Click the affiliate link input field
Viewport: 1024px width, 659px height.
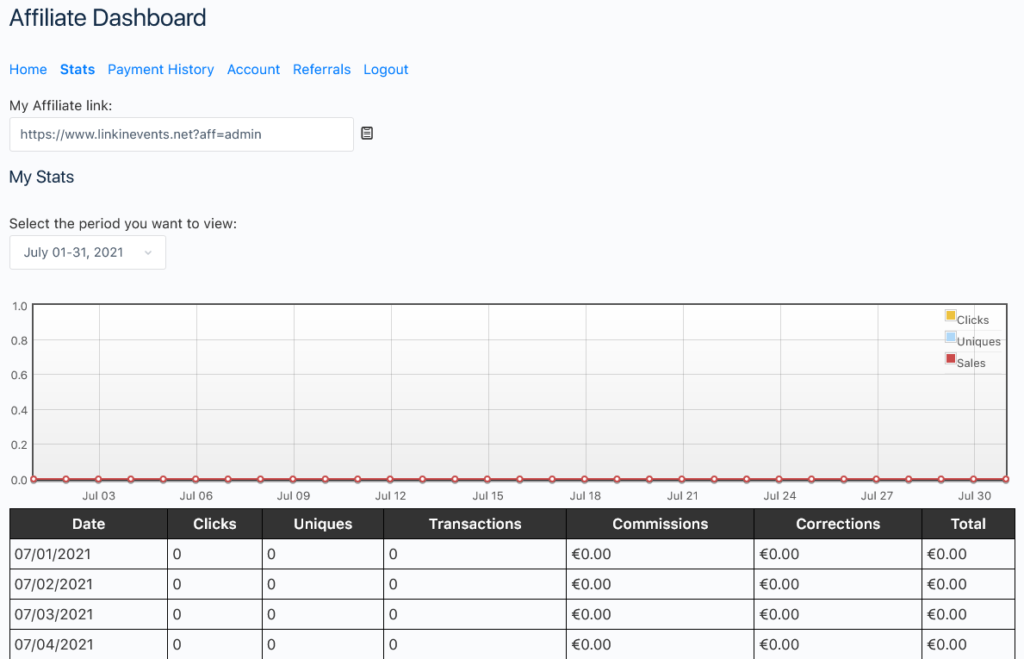[182, 135]
